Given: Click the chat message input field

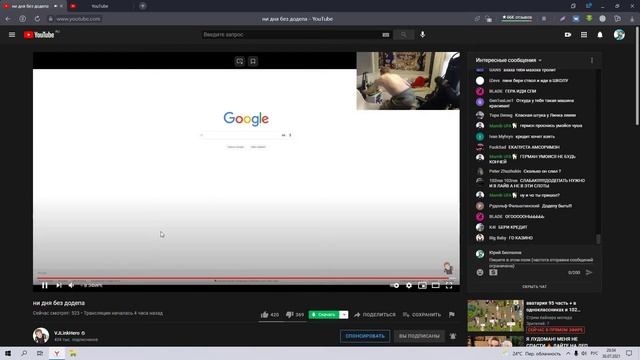Looking at the screenshot, I should point(541,262).
